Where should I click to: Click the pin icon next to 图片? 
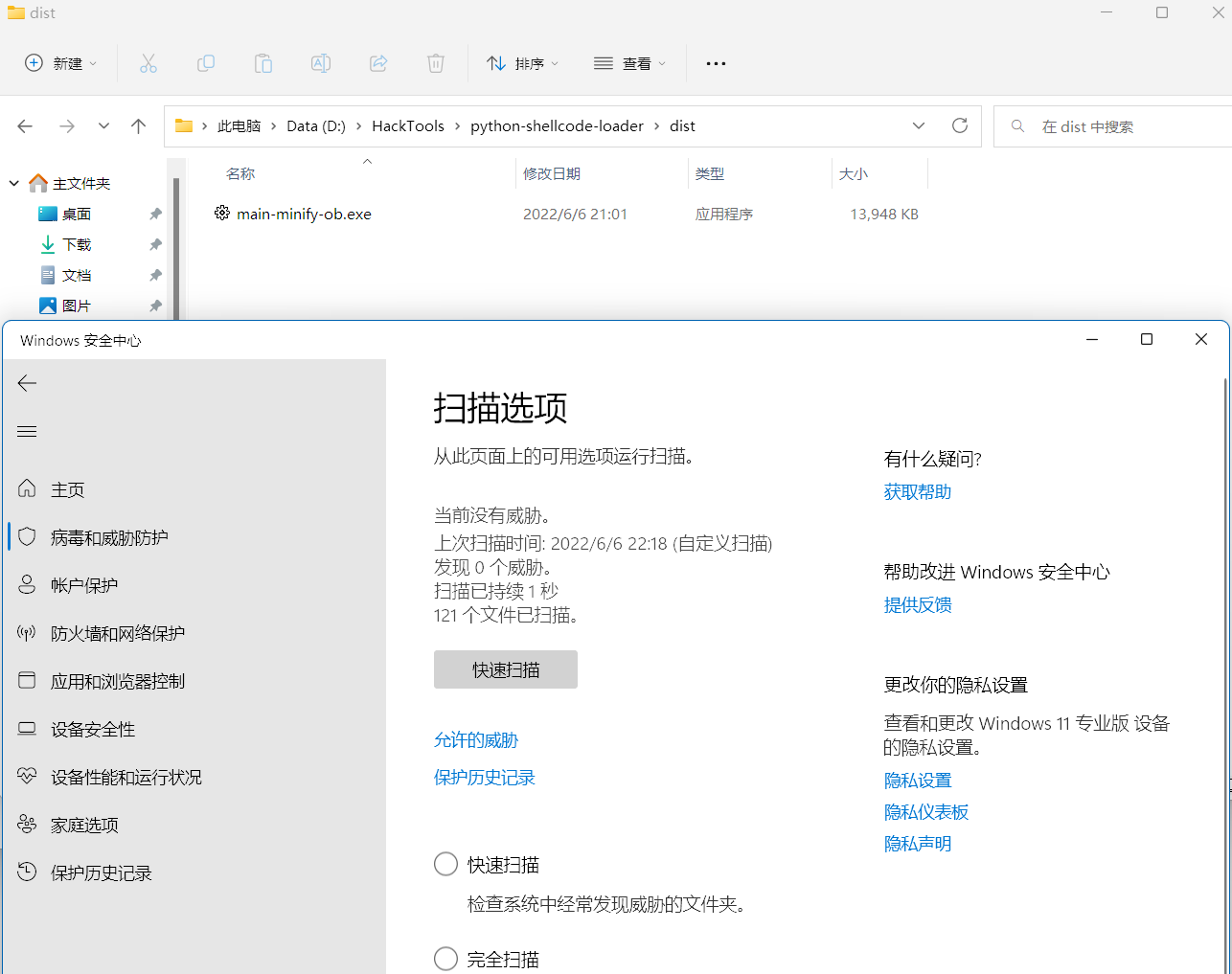coord(155,306)
